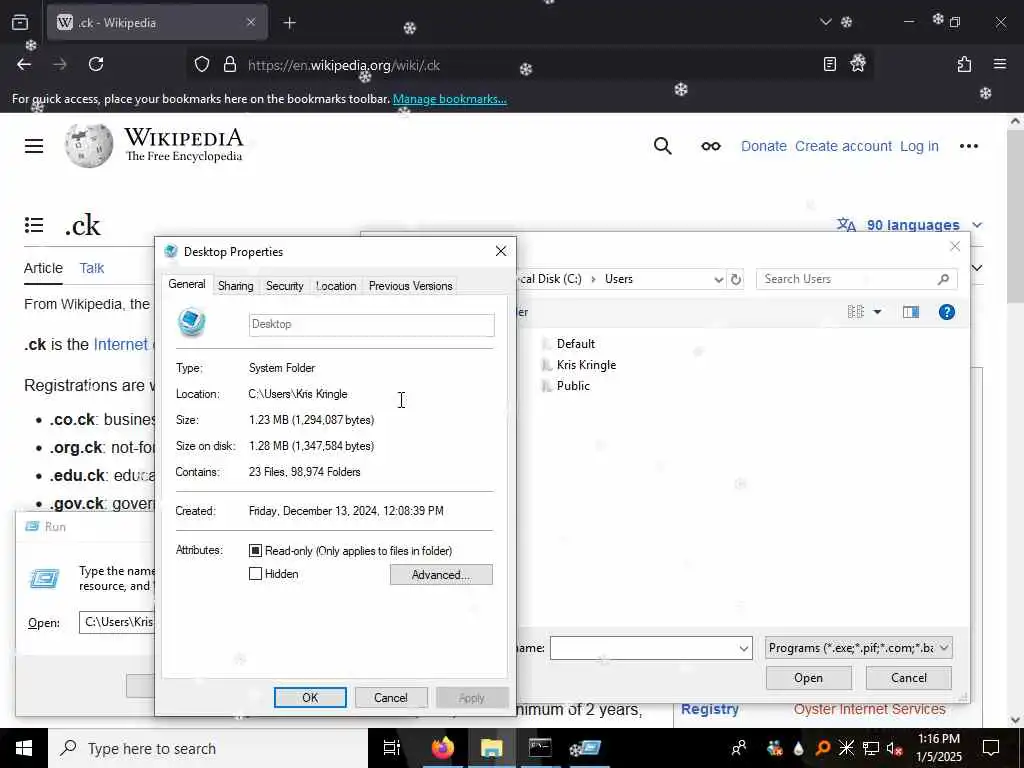Open the Talk tab on Wikipedia
The width and height of the screenshot is (1024, 768).
click(91, 268)
